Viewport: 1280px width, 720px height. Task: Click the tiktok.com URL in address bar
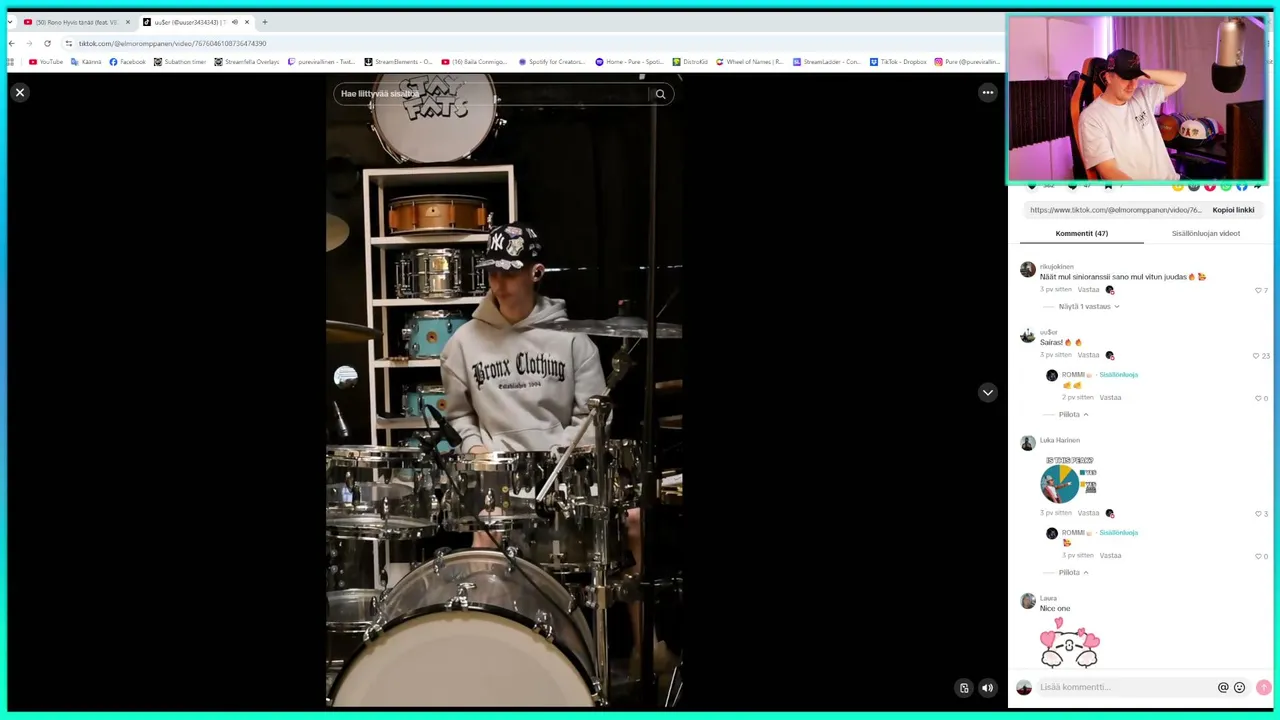point(172,43)
